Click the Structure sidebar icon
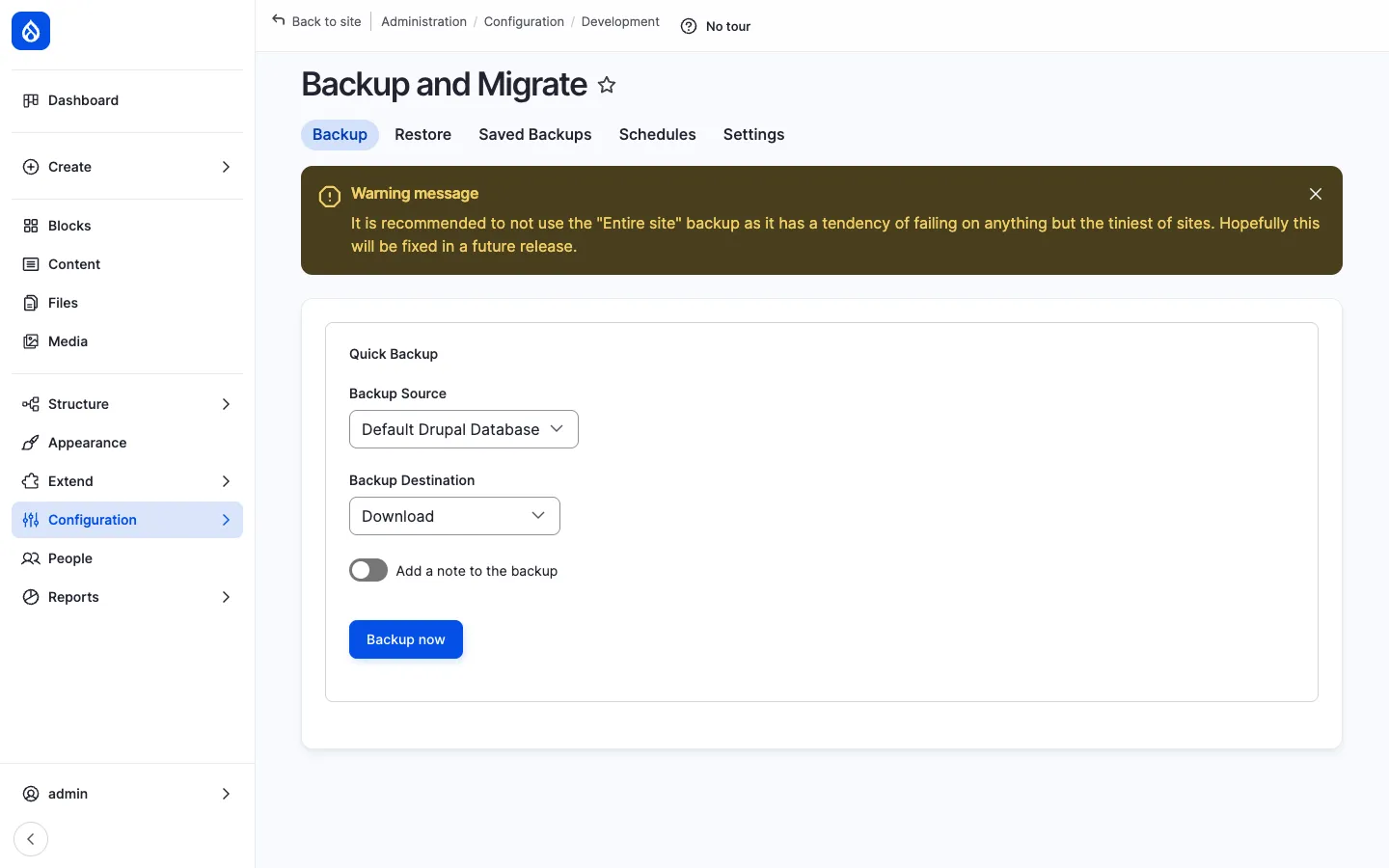The height and width of the screenshot is (868, 1389). click(x=31, y=404)
